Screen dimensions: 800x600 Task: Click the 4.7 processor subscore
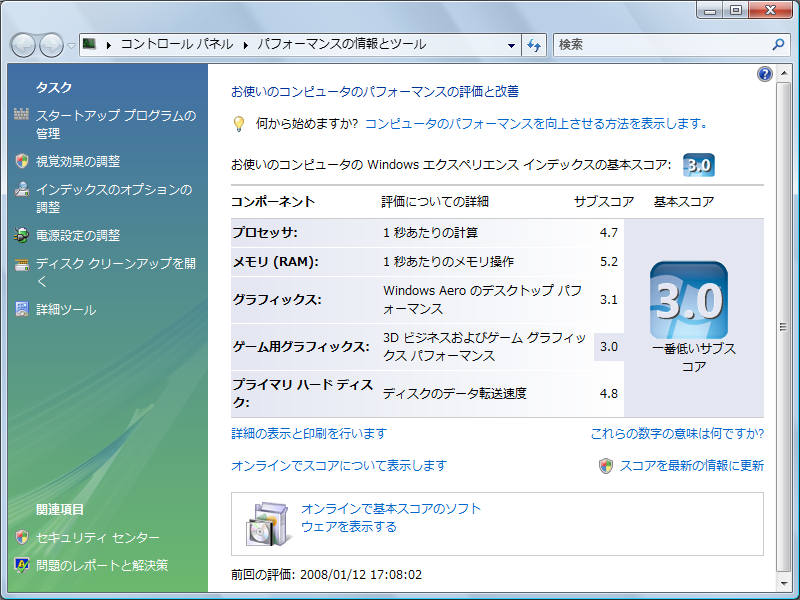tap(609, 233)
